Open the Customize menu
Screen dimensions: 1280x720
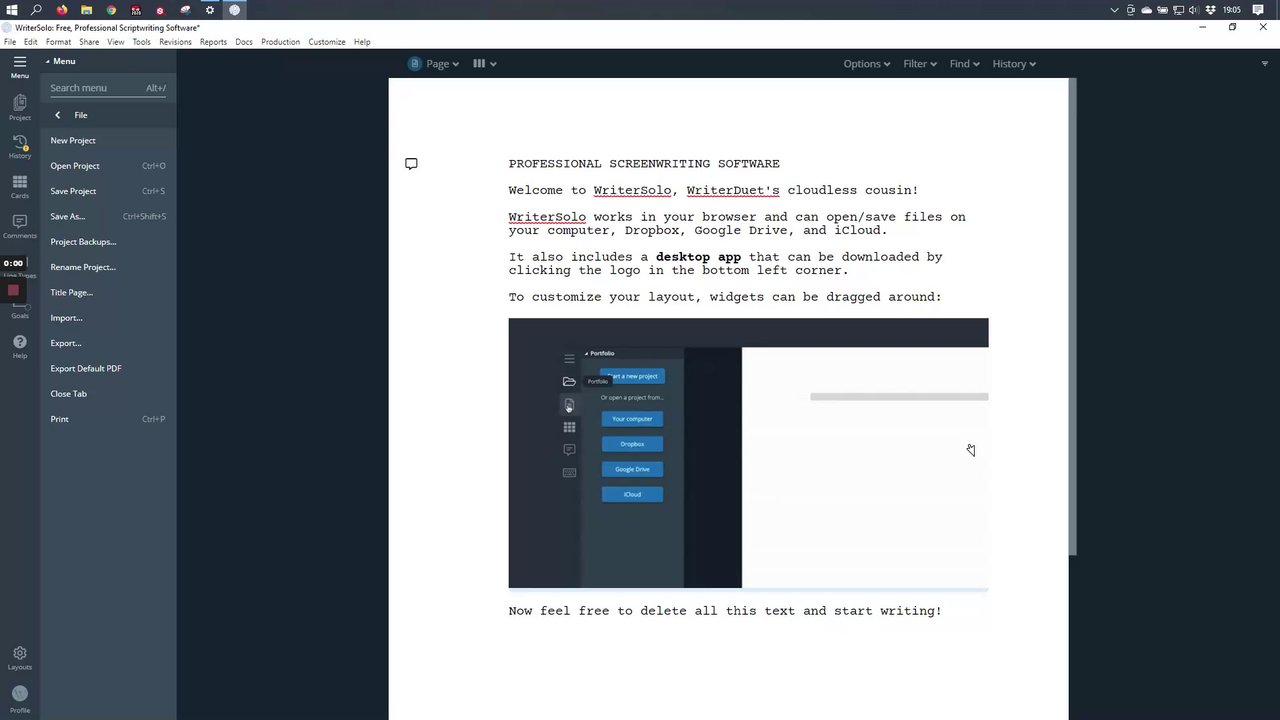coord(327,42)
